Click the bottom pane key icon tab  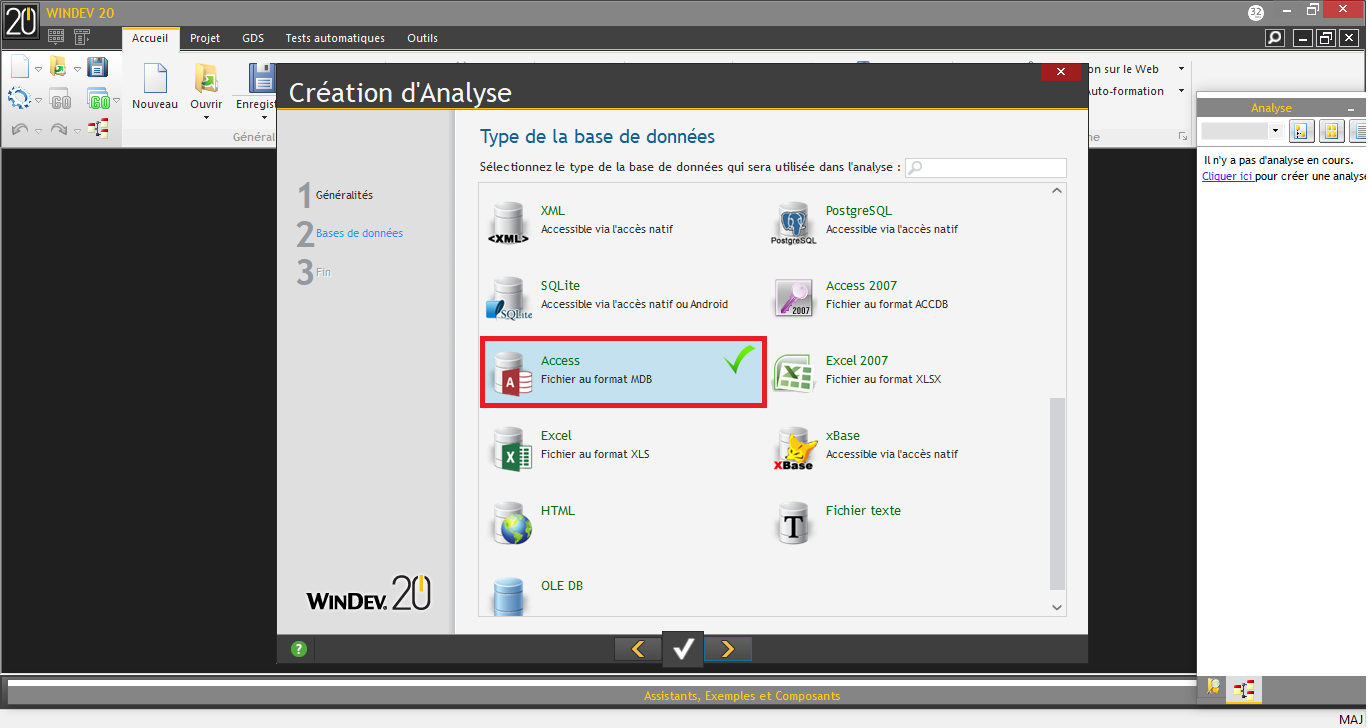(x=1213, y=688)
